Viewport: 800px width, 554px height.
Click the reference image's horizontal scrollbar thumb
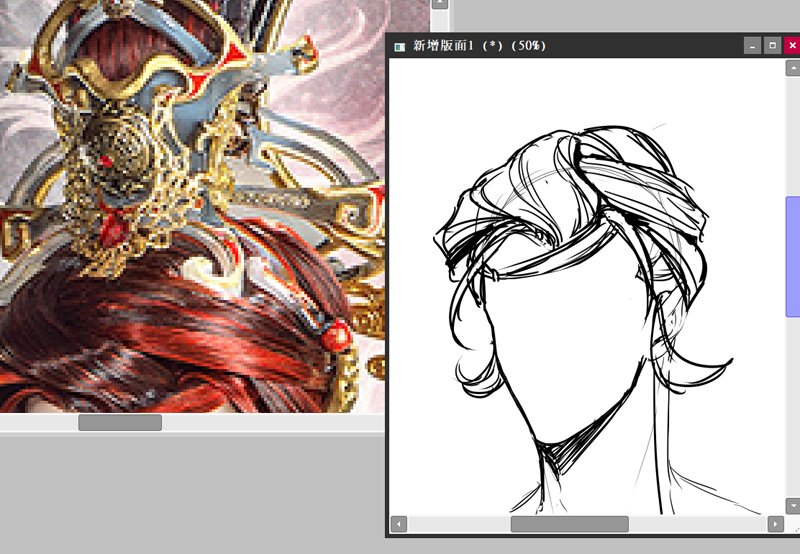point(120,423)
